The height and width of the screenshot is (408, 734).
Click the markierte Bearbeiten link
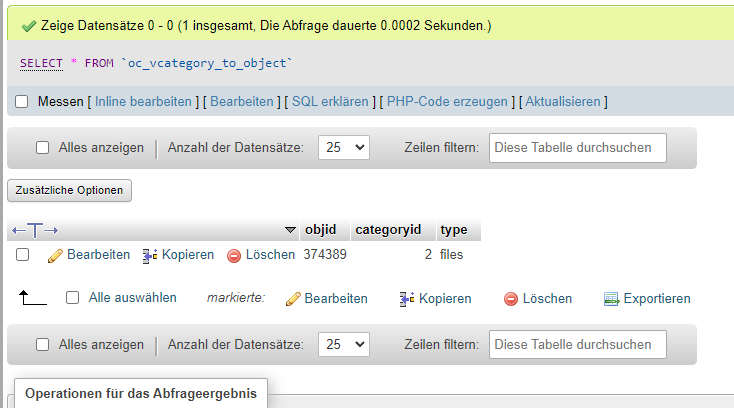coord(336,299)
